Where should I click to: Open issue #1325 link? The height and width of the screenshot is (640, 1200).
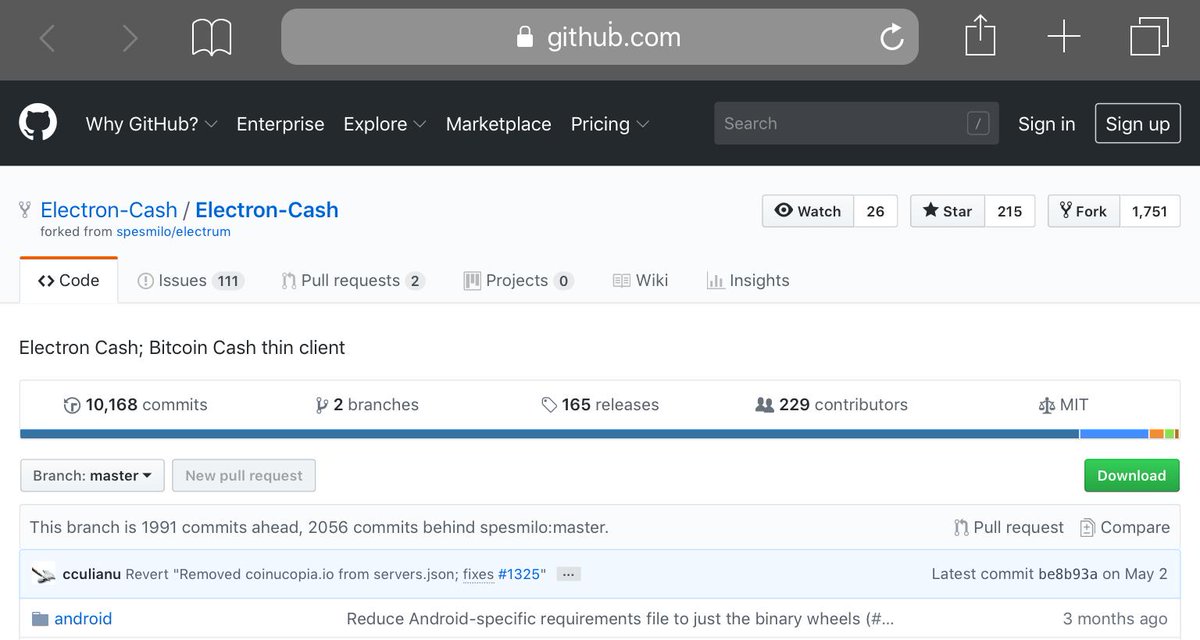click(x=518, y=574)
